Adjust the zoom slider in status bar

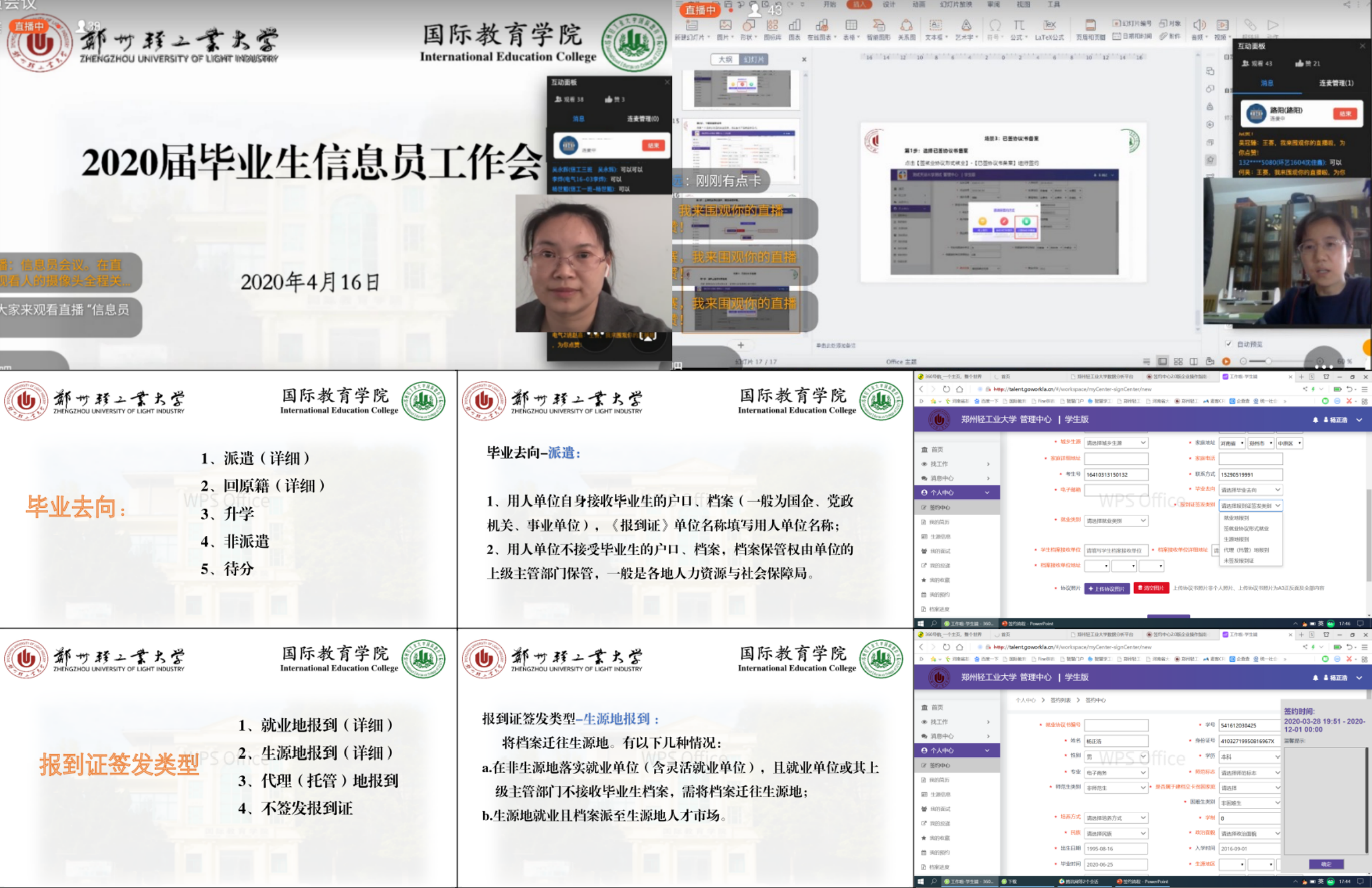pos(1268,361)
